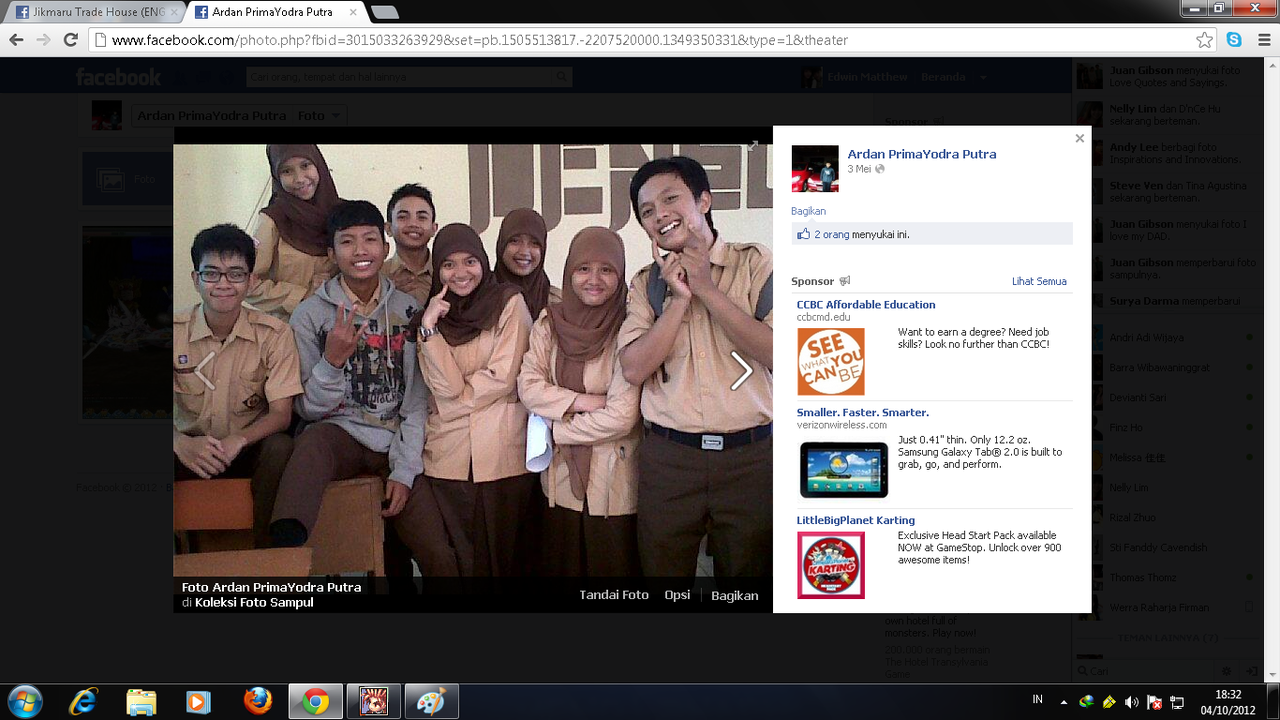
Task: Click the chat search Cari field
Action: pos(1145,671)
